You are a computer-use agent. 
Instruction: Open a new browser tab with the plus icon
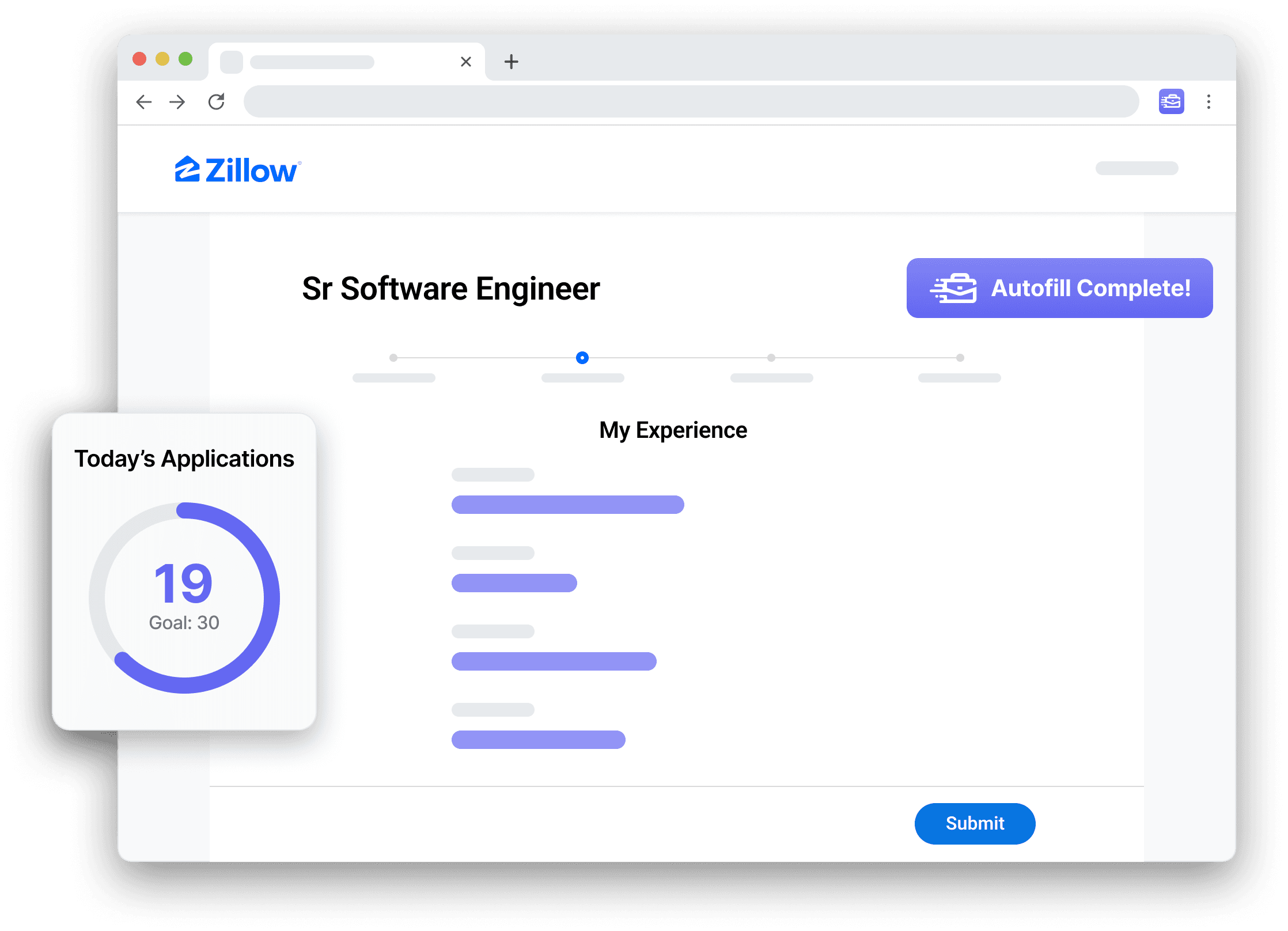click(x=510, y=62)
